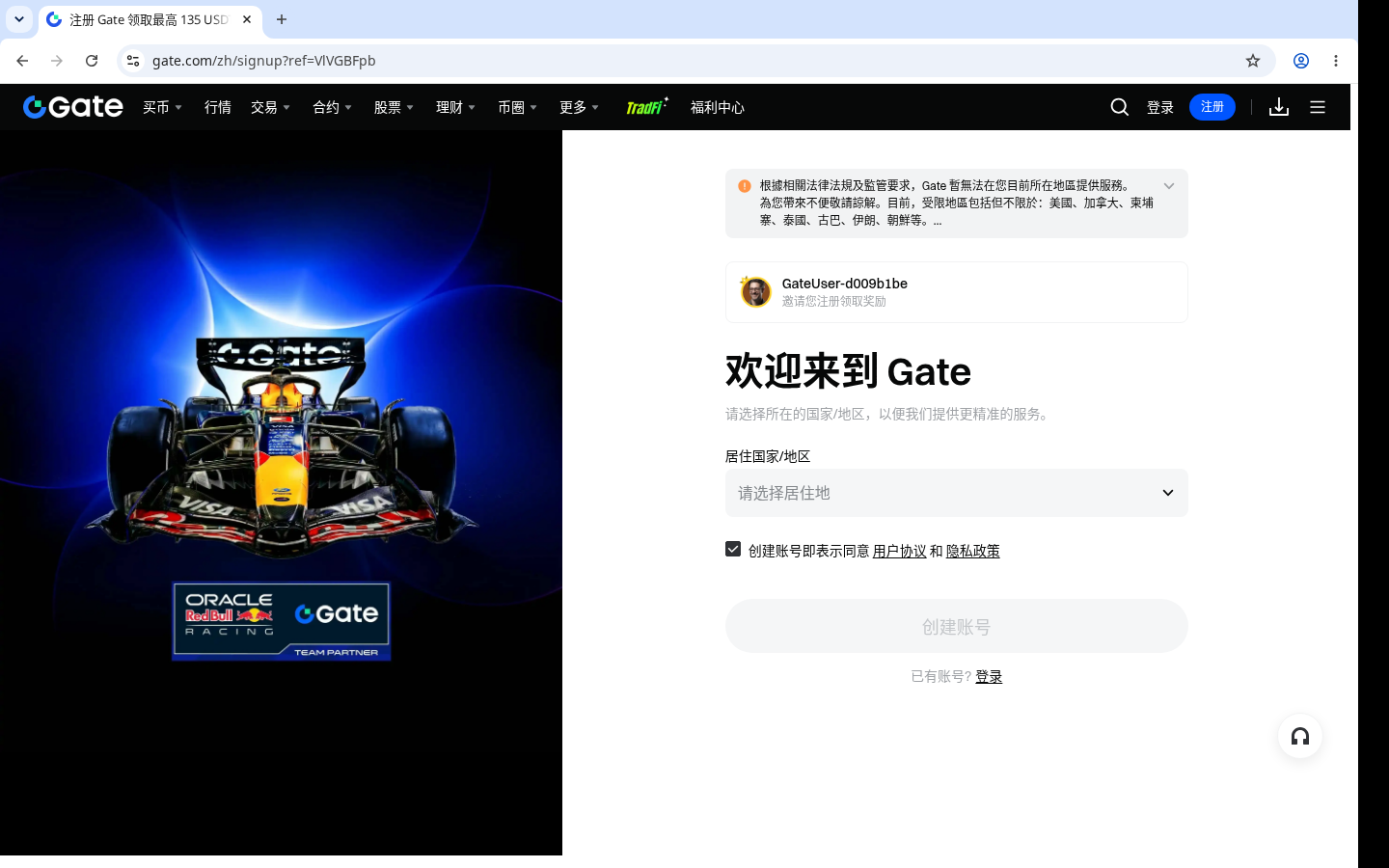Image resolution: width=1389 pixels, height=868 pixels.
Task: Open the 行情 menu item
Action: coord(218,107)
